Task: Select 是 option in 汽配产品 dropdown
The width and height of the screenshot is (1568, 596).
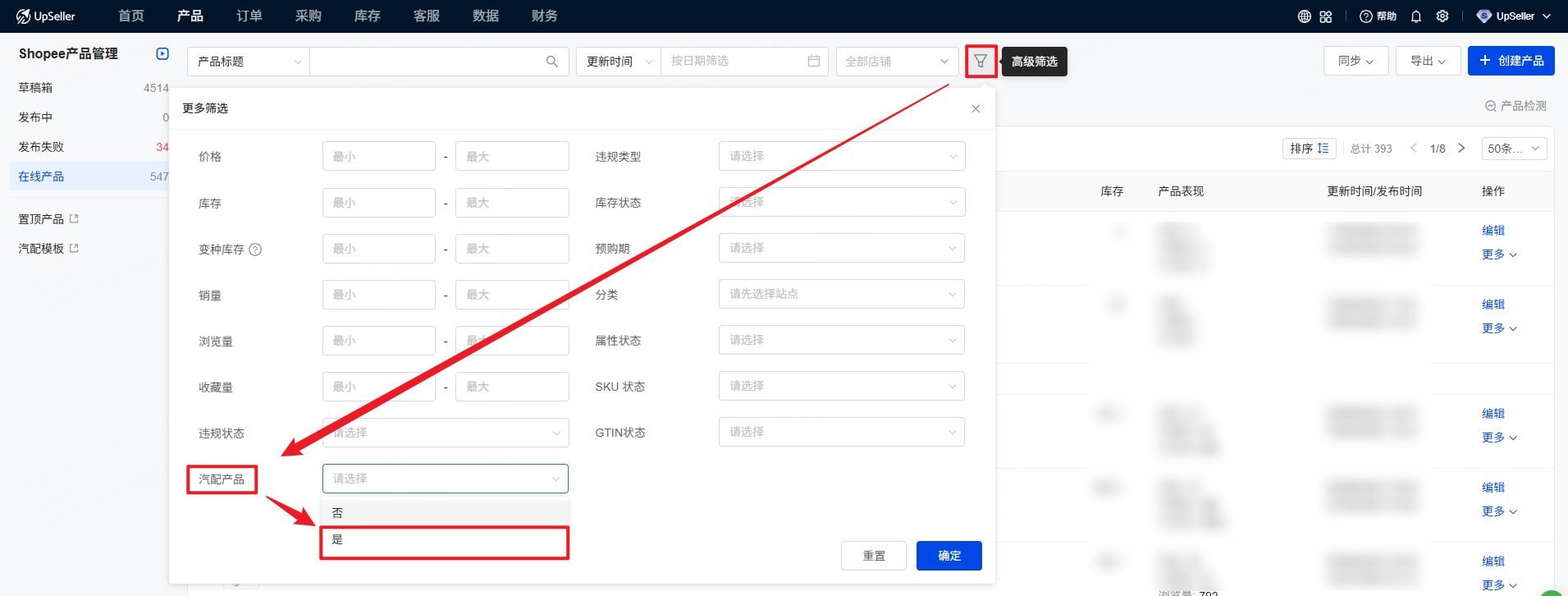Action: [444, 539]
